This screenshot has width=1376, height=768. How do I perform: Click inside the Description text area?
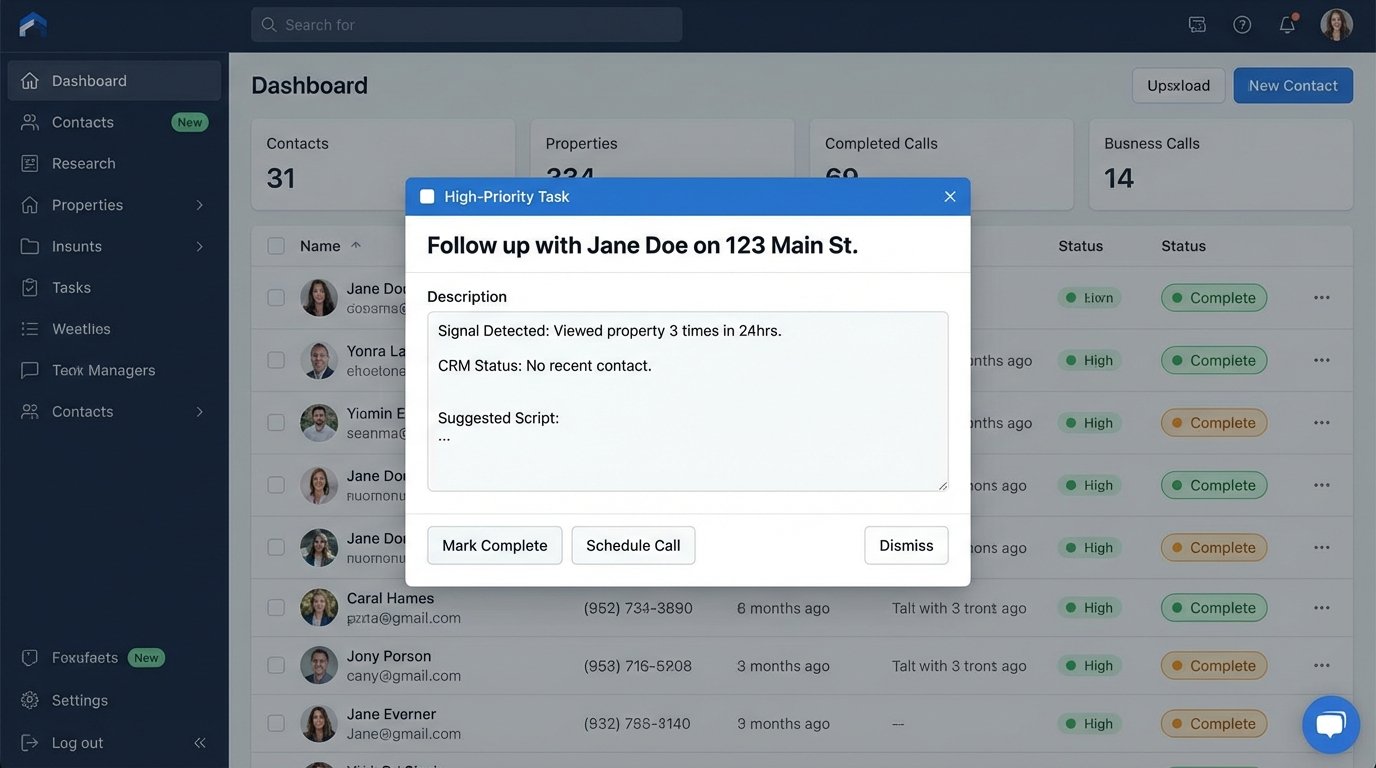point(687,400)
